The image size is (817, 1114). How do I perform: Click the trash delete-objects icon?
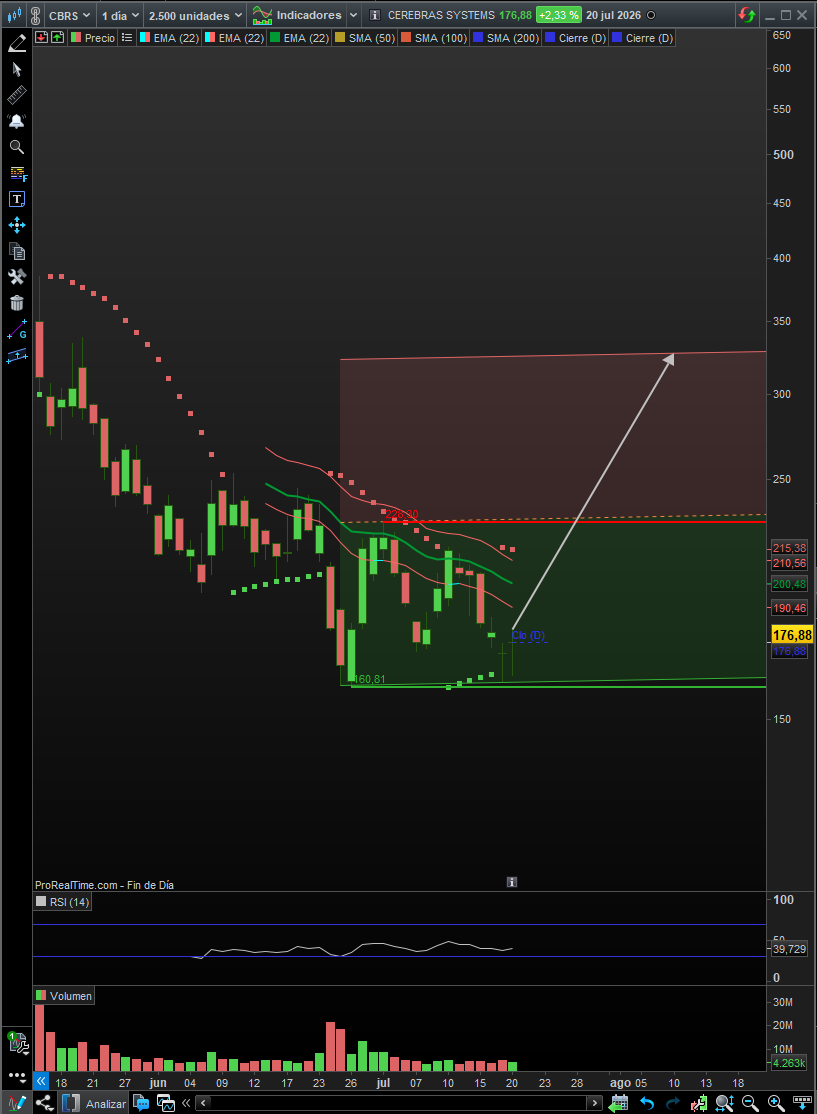click(17, 303)
